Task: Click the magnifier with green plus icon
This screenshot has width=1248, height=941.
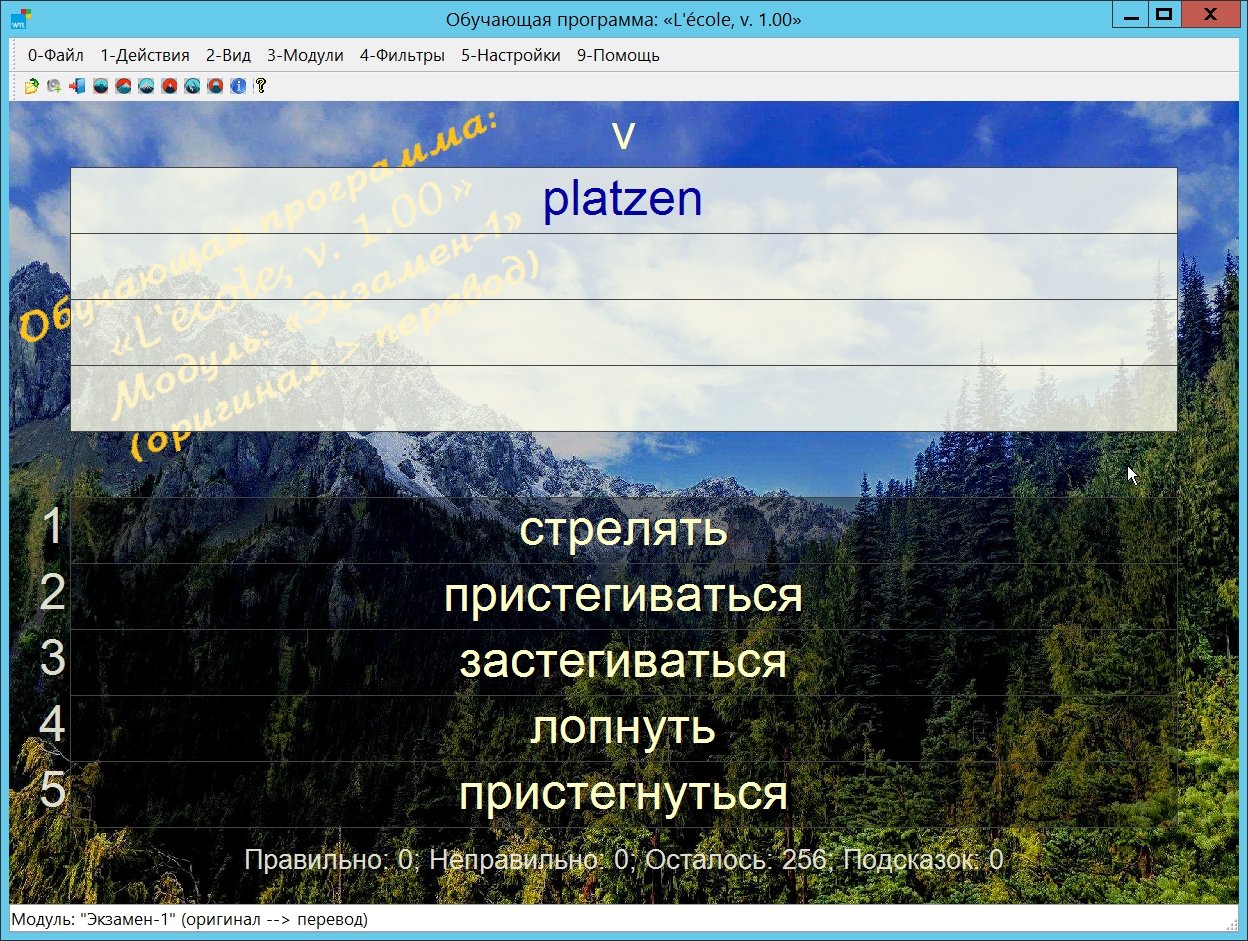Action: [54, 86]
